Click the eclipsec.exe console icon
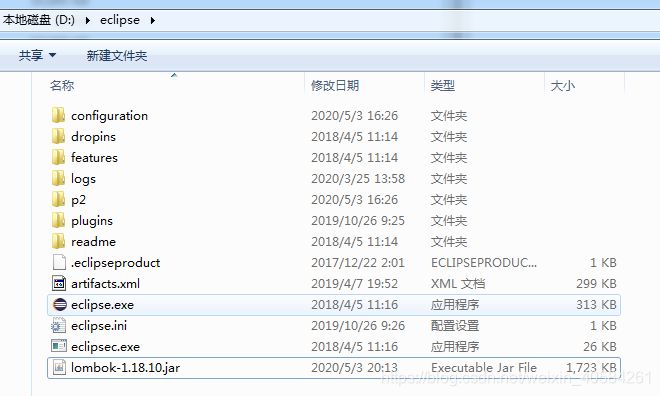660x396 pixels. pos(59,346)
